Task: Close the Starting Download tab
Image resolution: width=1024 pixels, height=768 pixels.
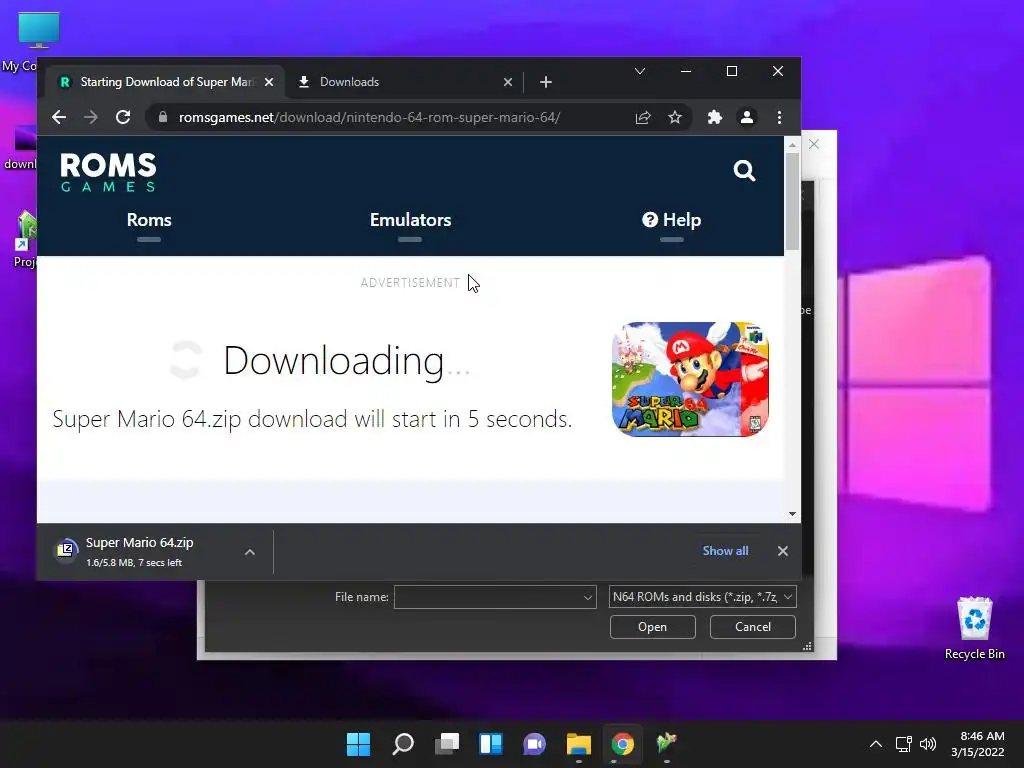Action: point(268,82)
